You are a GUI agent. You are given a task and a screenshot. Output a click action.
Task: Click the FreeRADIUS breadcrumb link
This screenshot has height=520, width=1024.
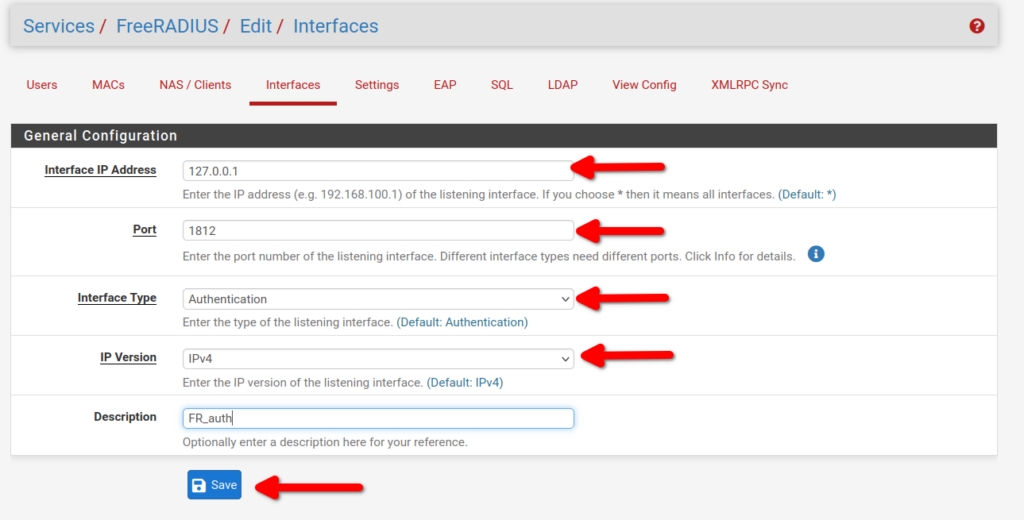167,26
